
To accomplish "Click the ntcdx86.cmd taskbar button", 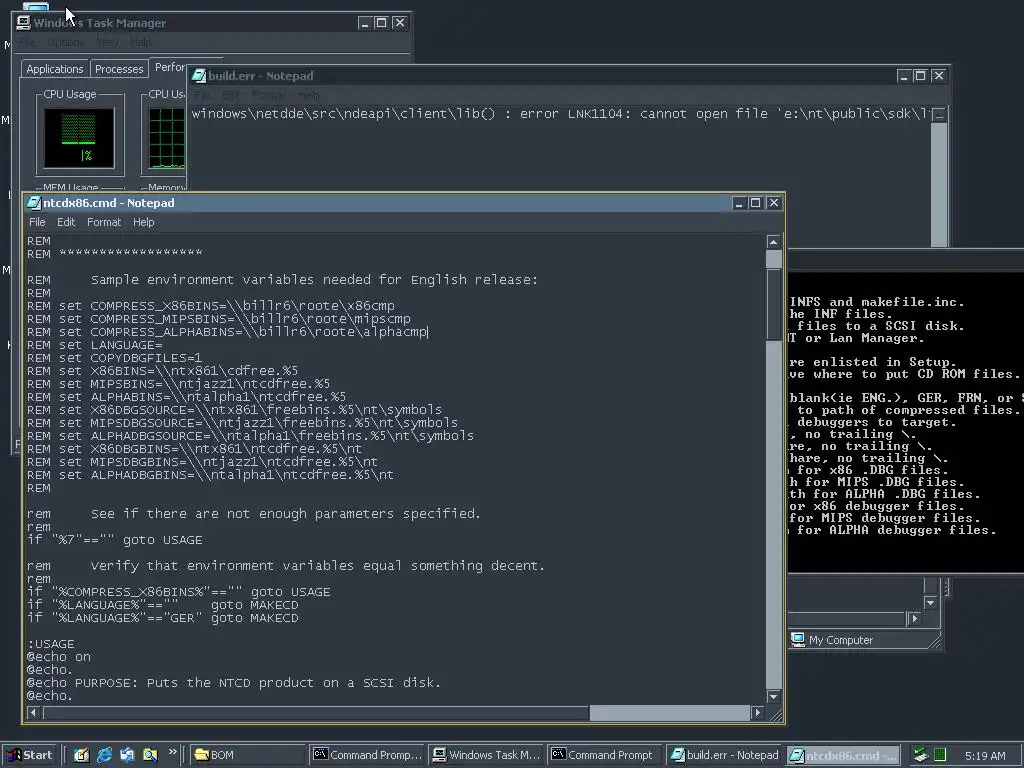I will (x=843, y=755).
